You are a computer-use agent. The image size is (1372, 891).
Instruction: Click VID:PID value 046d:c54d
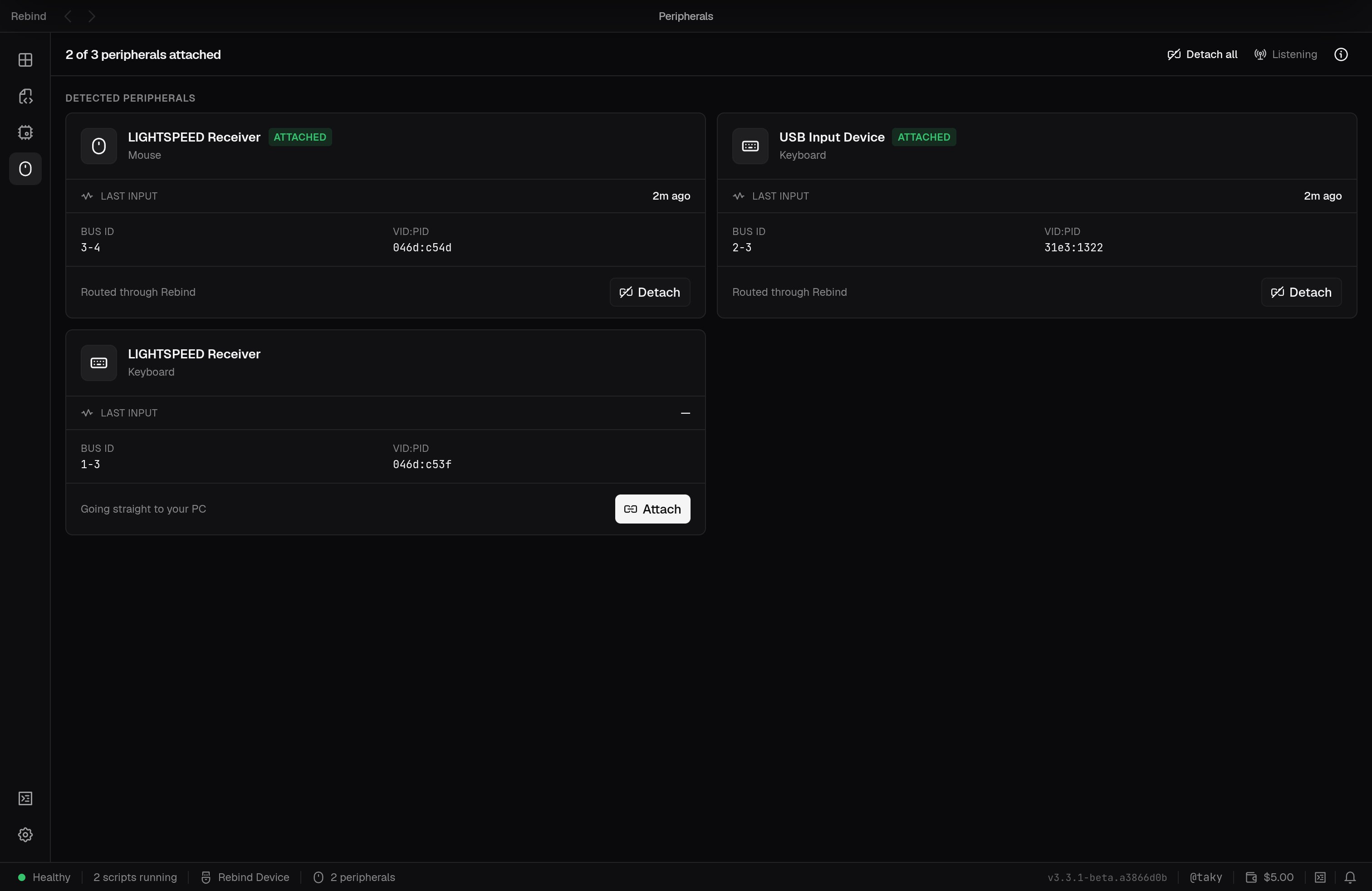click(422, 248)
